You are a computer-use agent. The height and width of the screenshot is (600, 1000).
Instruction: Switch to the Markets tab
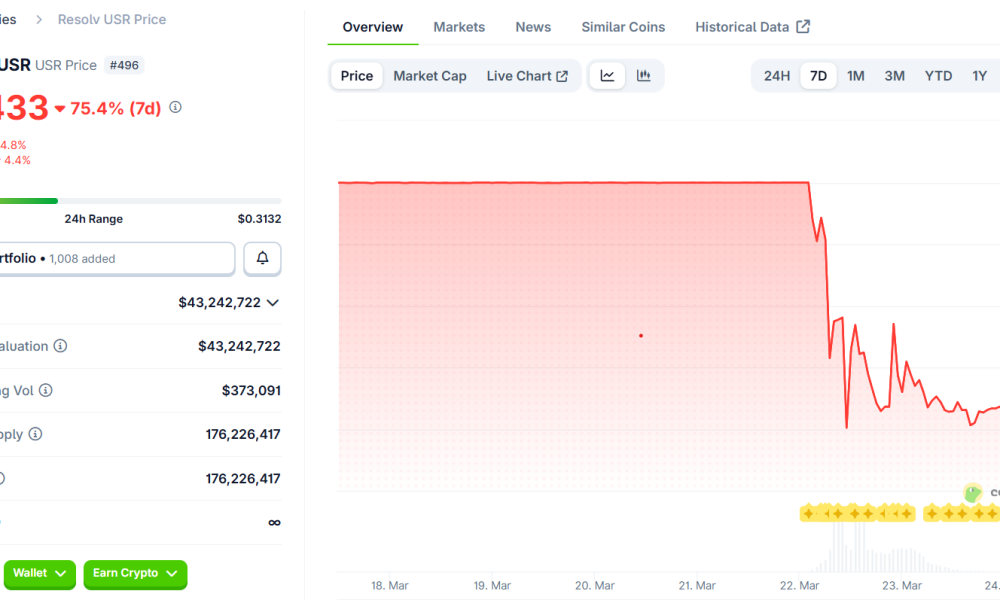click(x=459, y=27)
